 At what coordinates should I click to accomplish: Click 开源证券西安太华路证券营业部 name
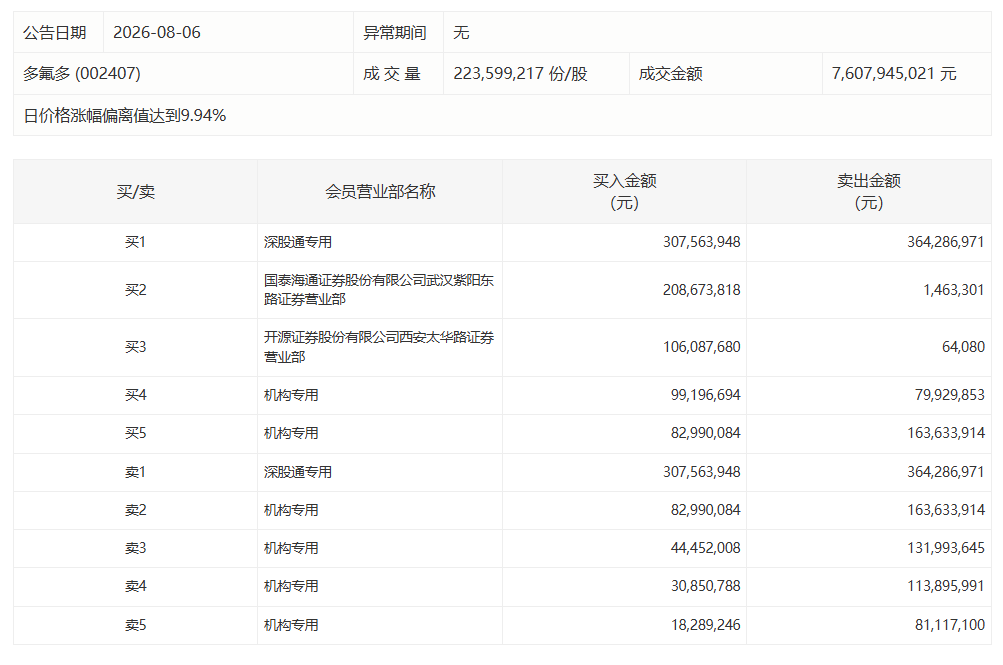coord(379,347)
